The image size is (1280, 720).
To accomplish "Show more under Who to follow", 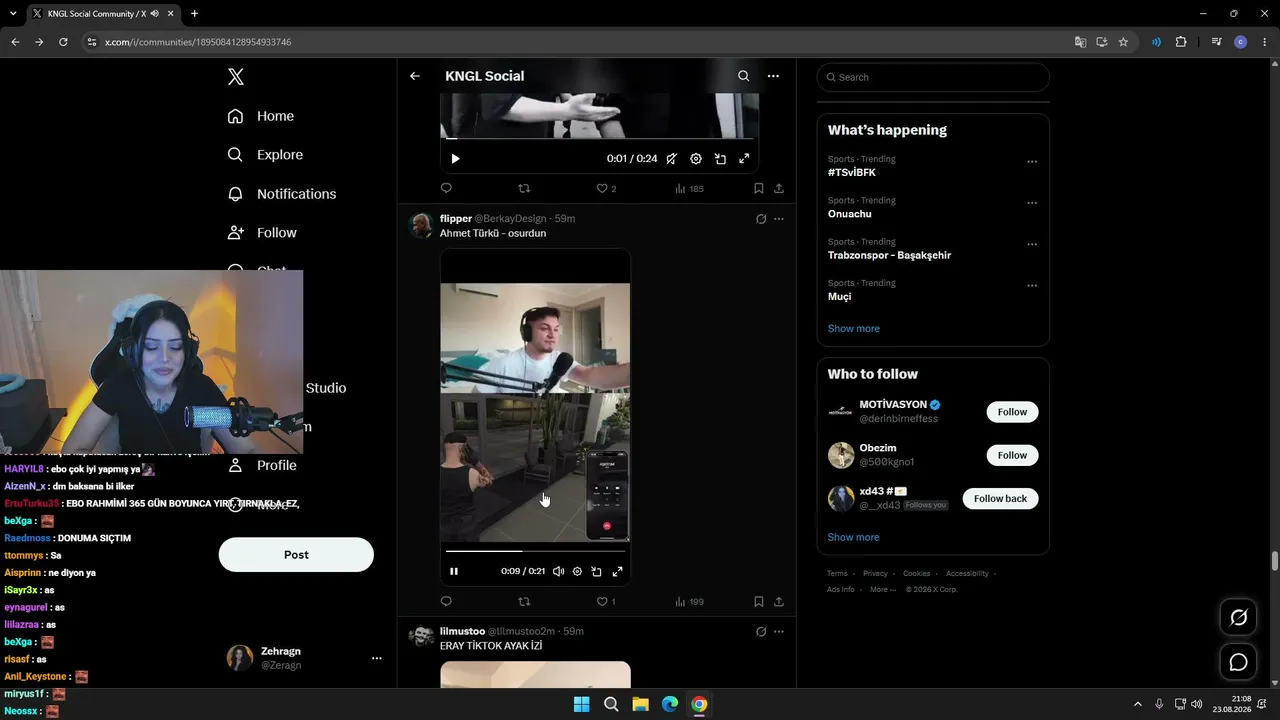I will click(854, 537).
